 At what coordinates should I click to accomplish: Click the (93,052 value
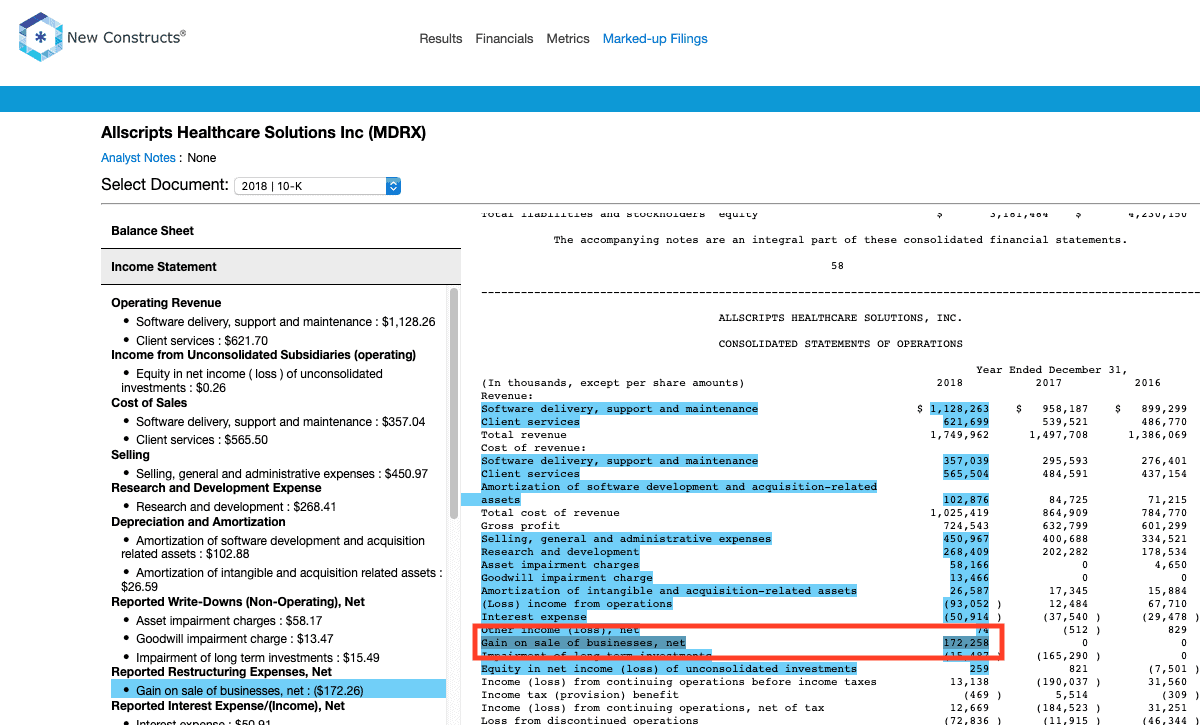click(966, 604)
